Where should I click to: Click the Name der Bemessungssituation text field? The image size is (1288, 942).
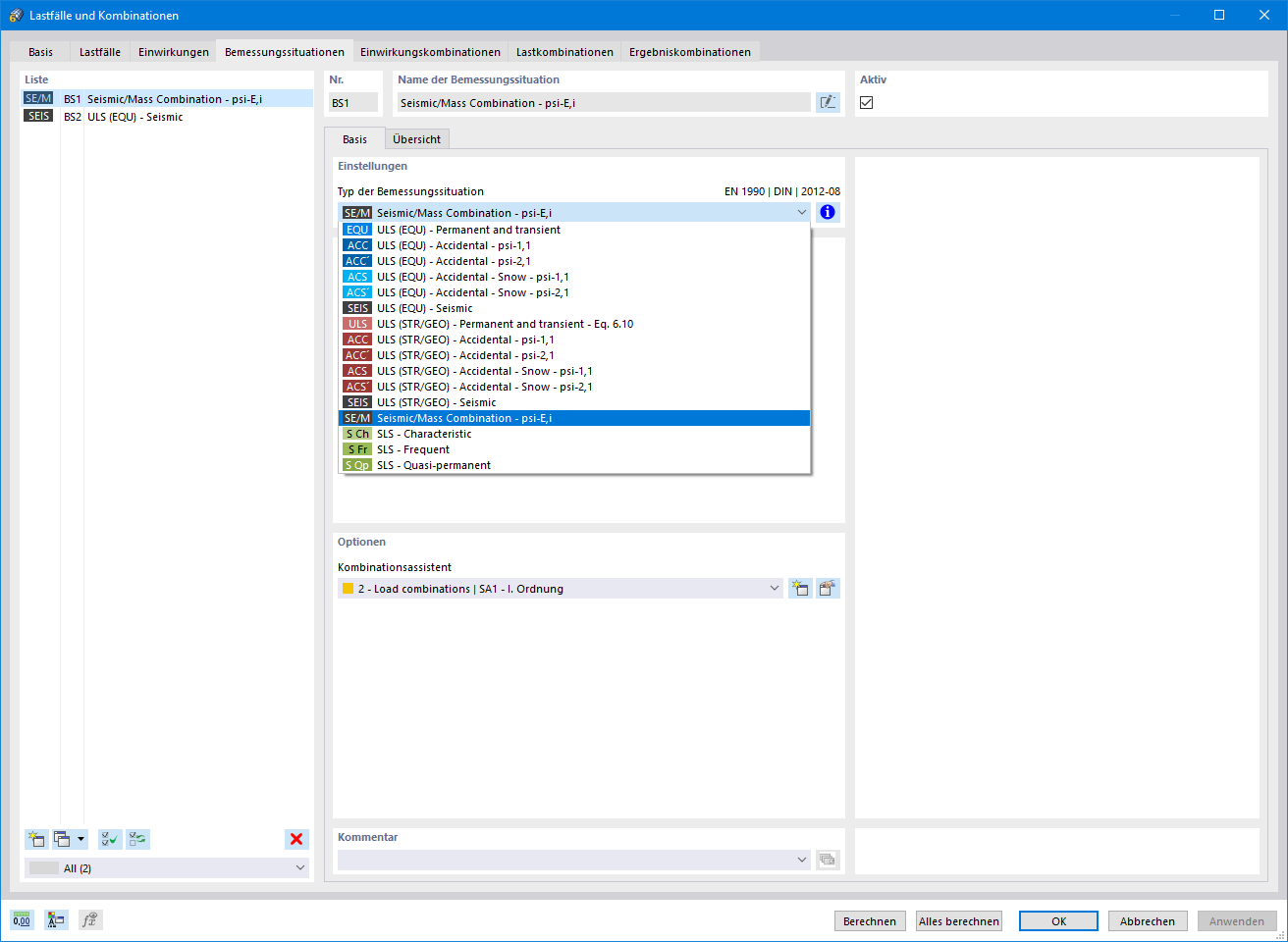(x=604, y=102)
